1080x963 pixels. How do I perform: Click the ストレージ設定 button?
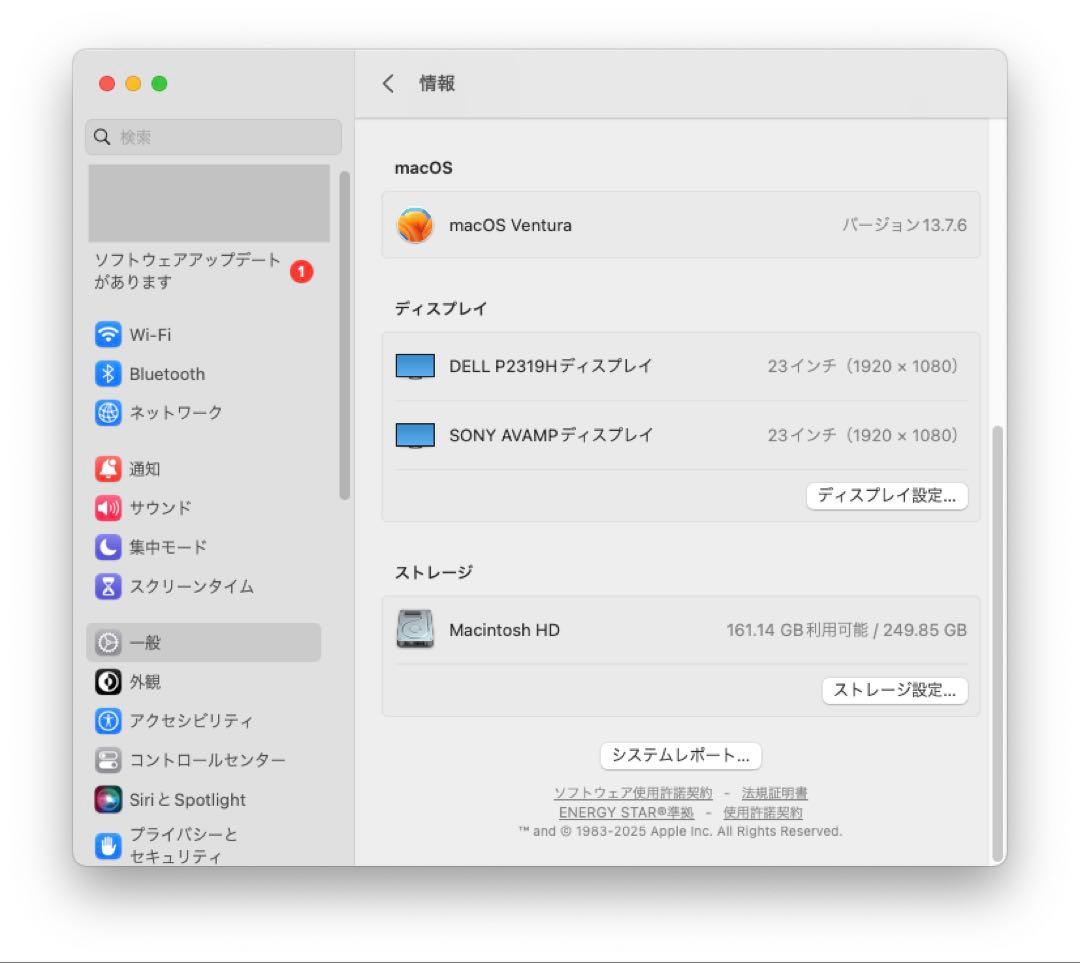point(894,690)
